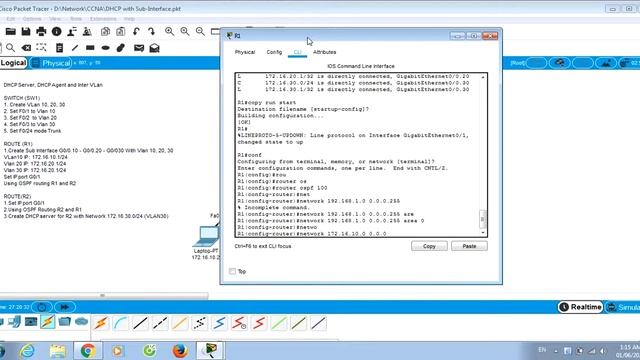This screenshot has height=360, width=640.
Task: Select the Add Simple PDU envelope
Action: point(139,48)
